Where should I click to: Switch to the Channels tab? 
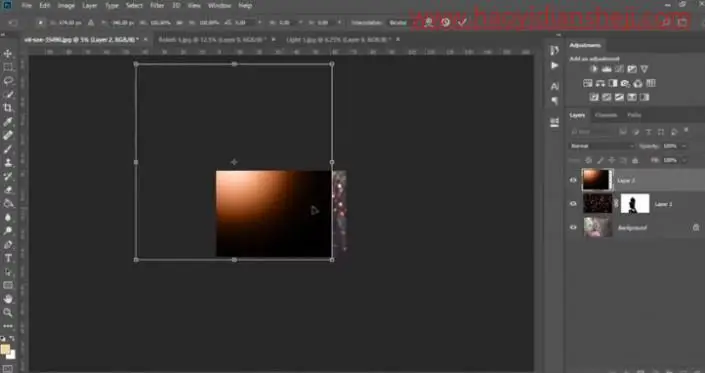click(606, 115)
